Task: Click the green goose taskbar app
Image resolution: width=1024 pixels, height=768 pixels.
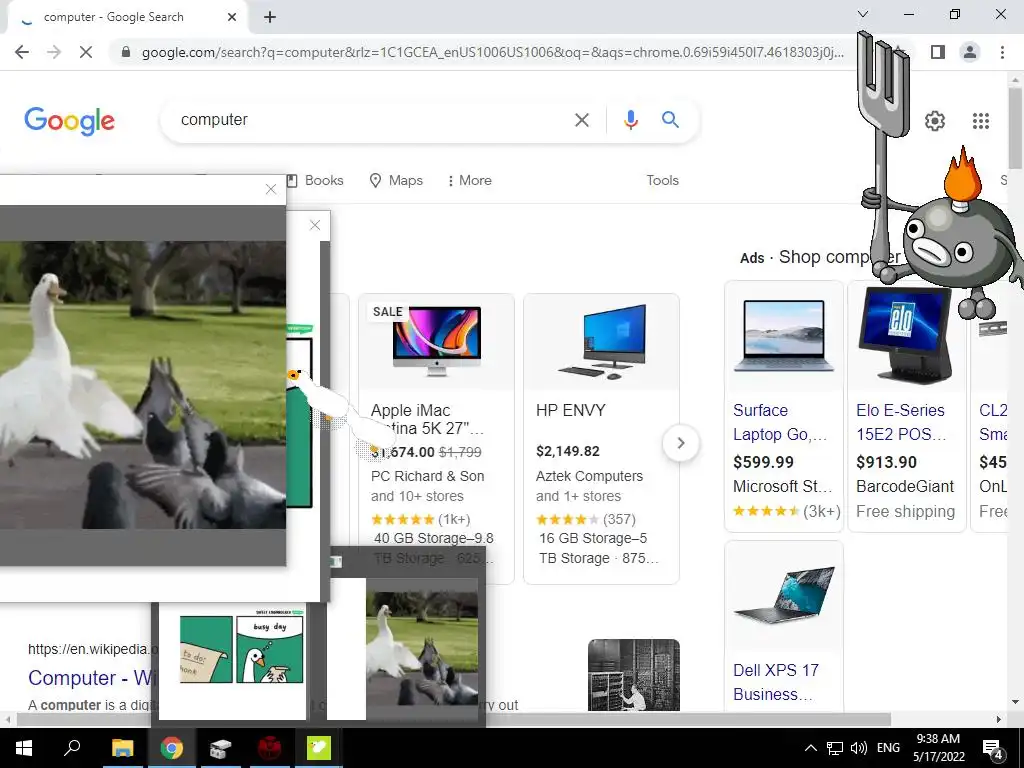Action: pos(319,748)
